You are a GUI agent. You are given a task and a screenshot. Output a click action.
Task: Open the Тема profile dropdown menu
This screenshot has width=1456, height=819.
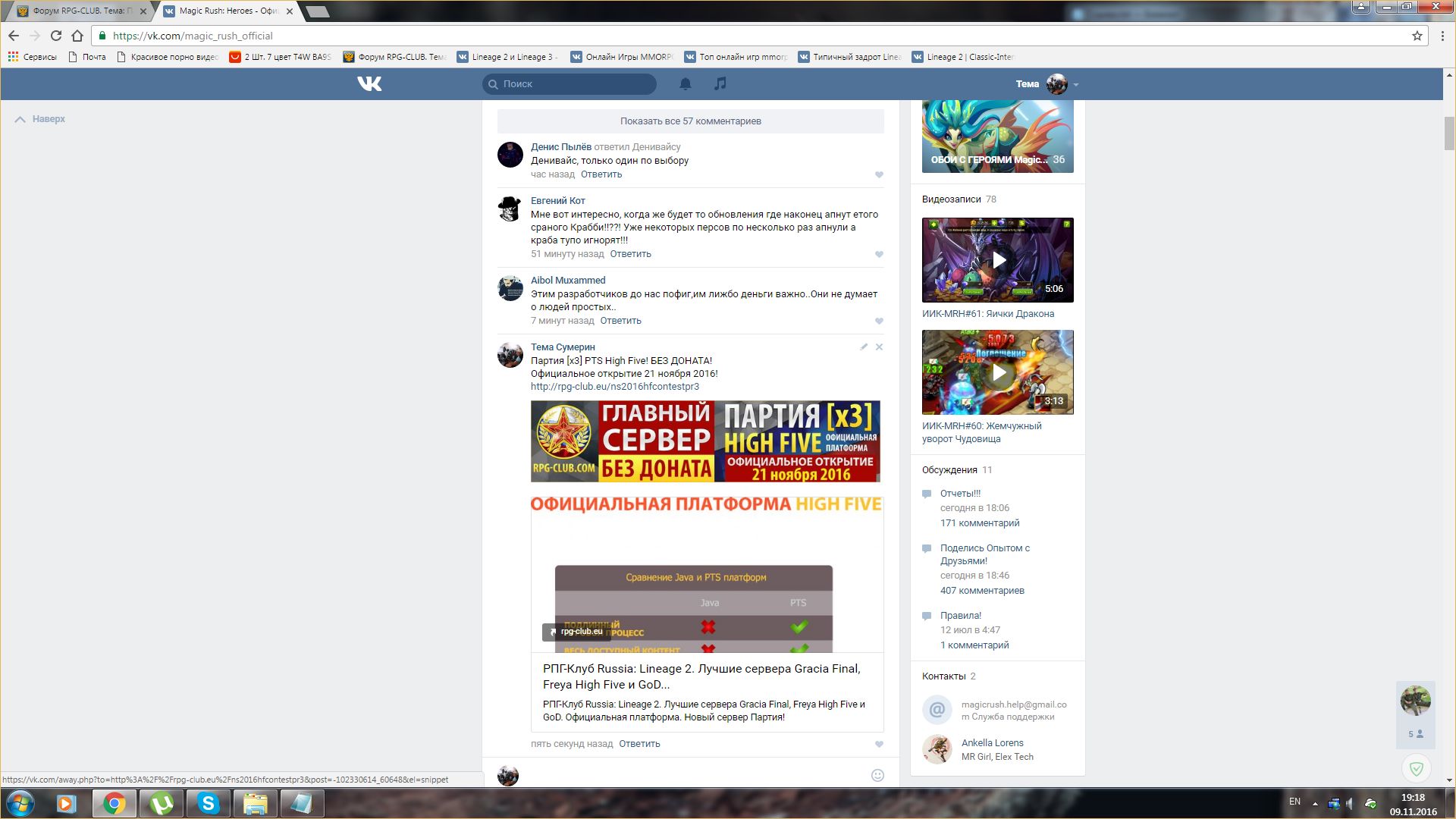coord(1047,84)
